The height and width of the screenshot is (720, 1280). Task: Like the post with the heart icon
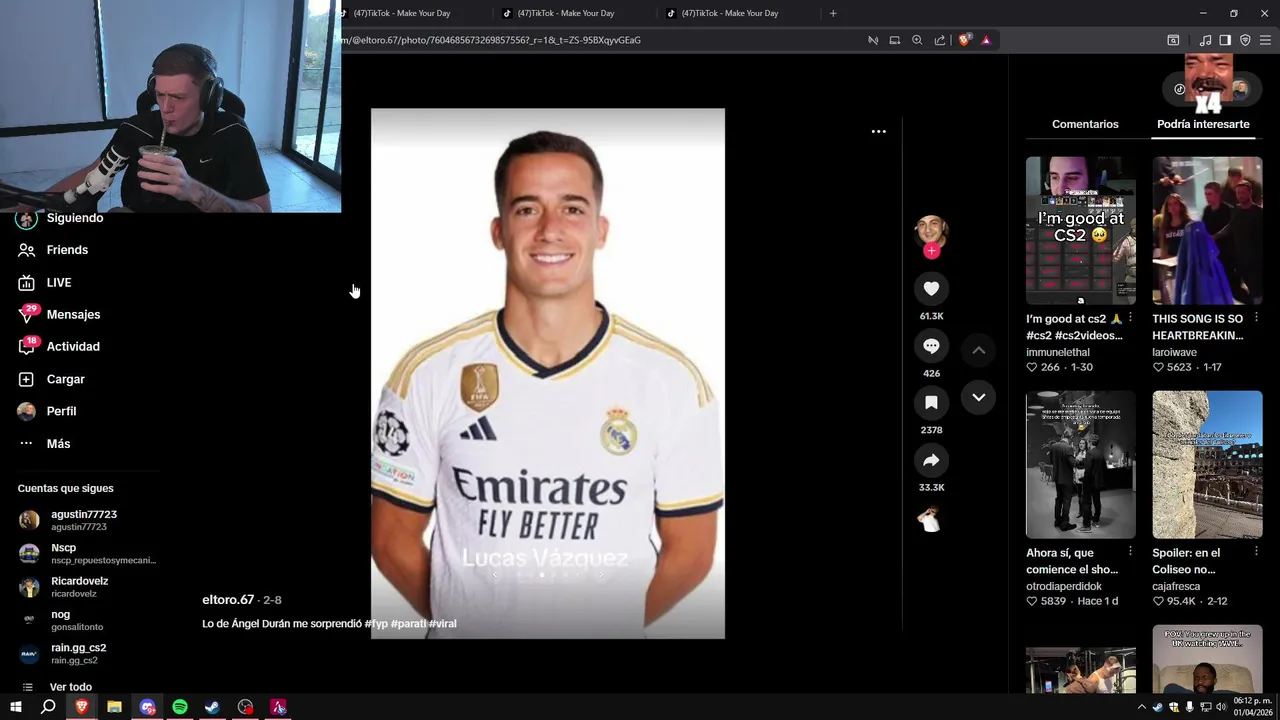coord(931,288)
